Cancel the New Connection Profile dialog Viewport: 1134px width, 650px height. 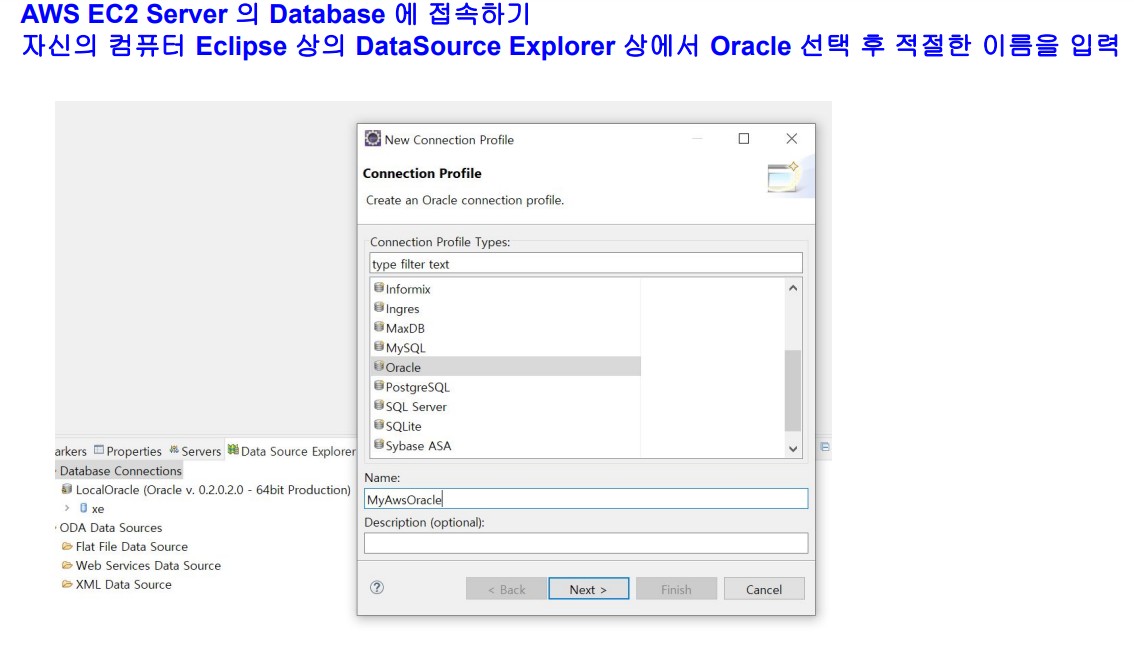pos(764,589)
